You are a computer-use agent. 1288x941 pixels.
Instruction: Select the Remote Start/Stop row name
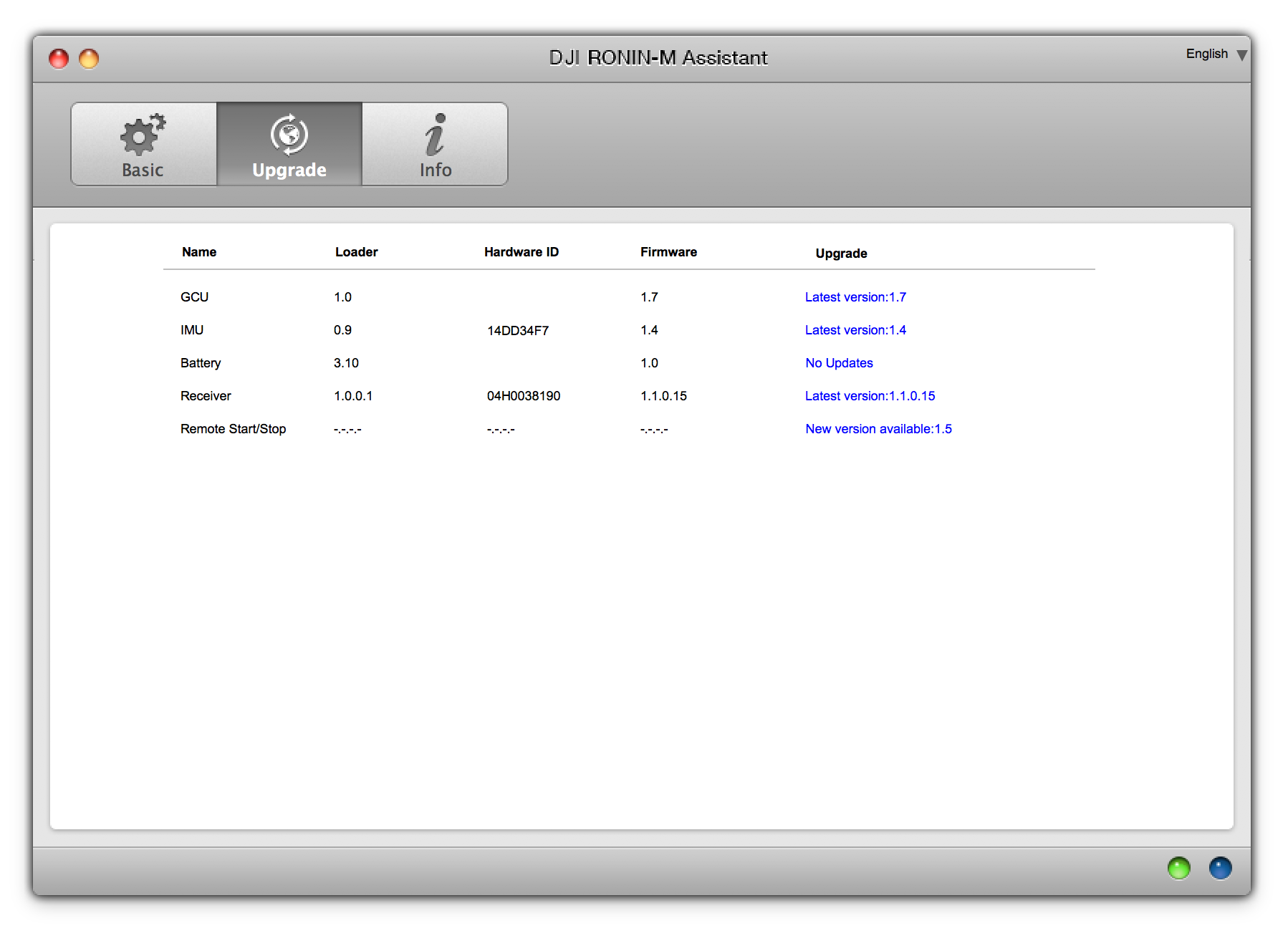233,429
